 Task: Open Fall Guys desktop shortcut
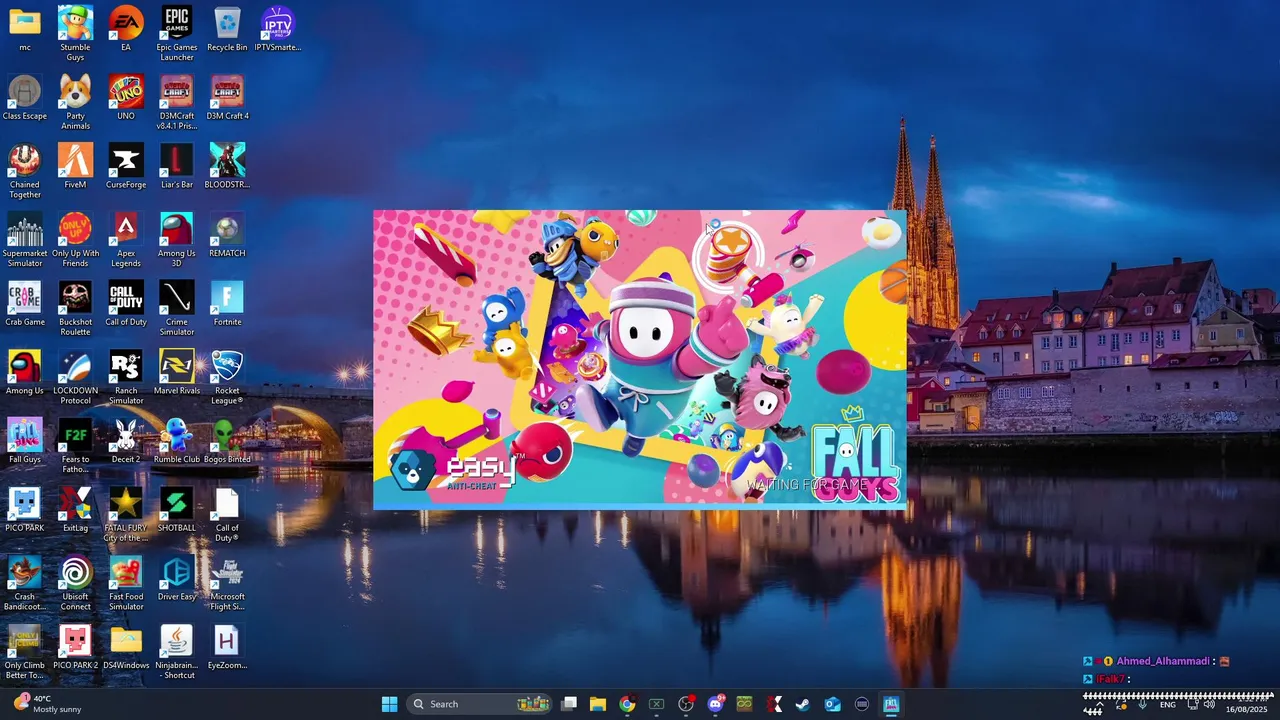[x=25, y=442]
